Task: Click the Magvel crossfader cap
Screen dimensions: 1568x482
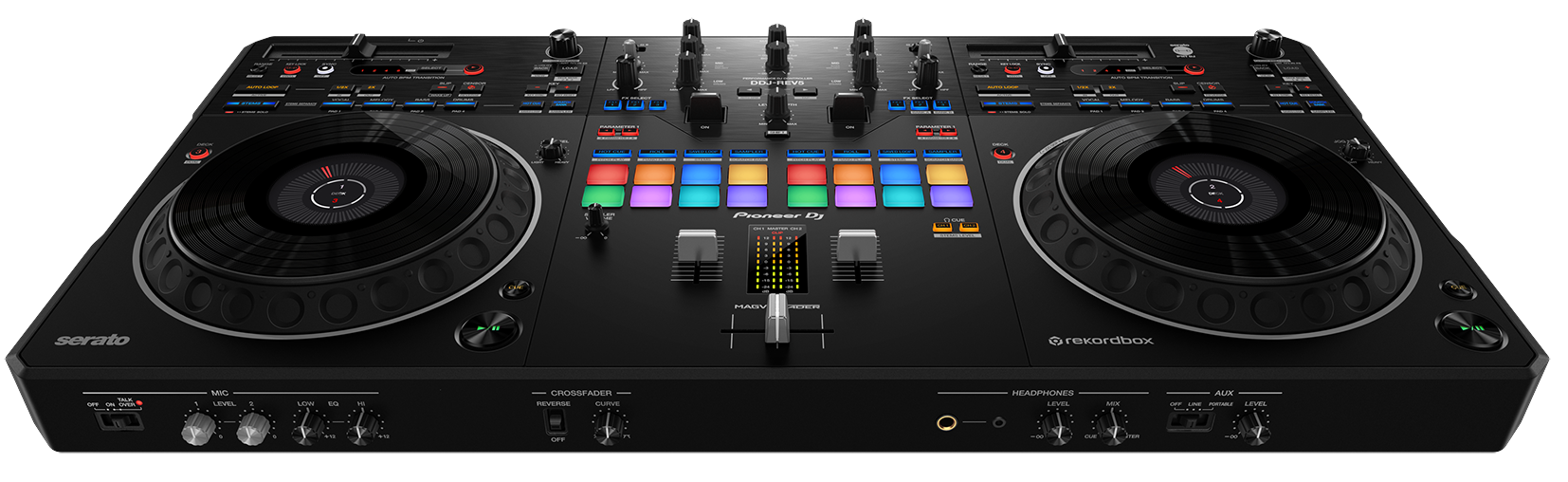Action: tap(777, 318)
